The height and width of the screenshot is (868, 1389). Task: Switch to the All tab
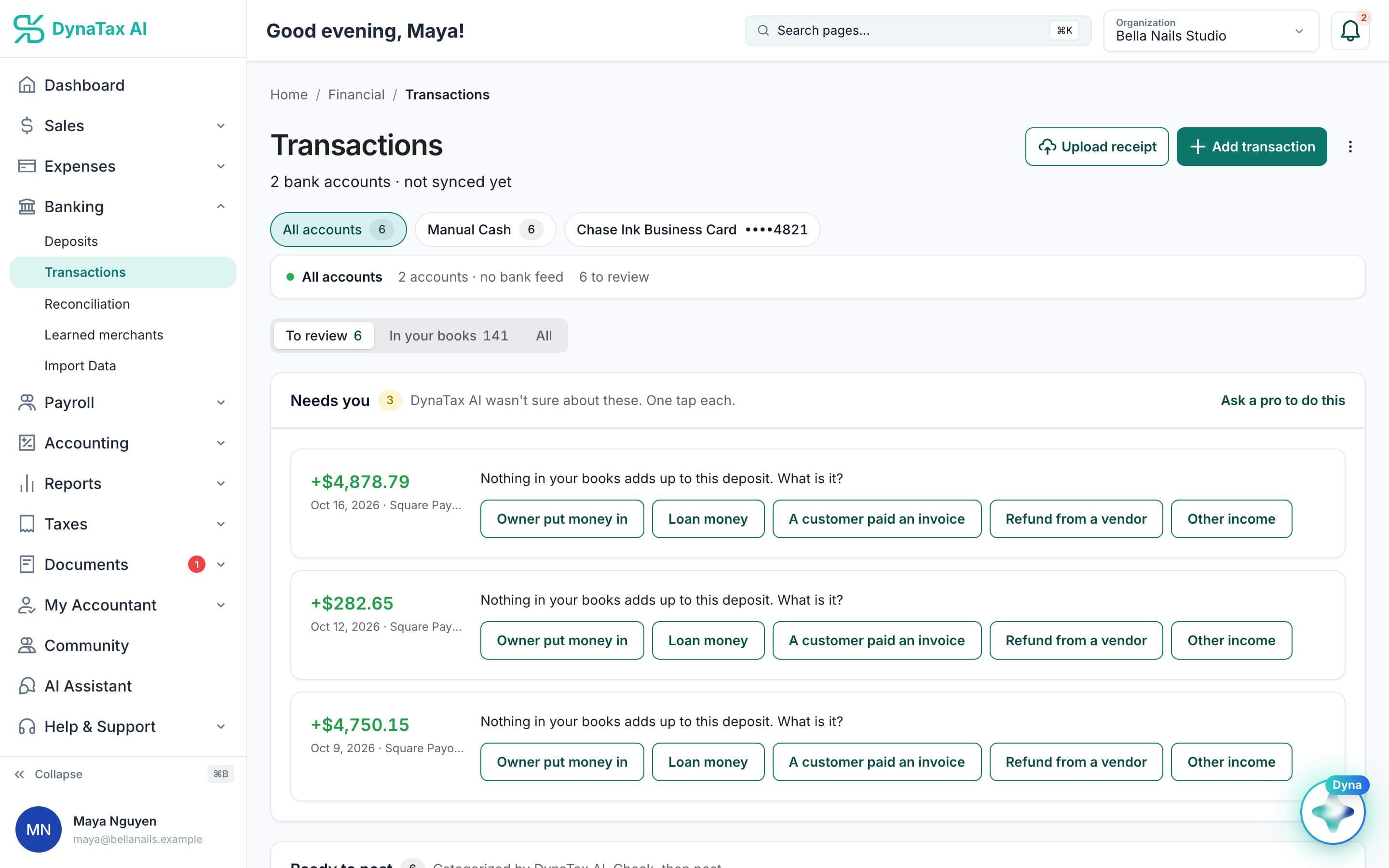pyautogui.click(x=544, y=335)
